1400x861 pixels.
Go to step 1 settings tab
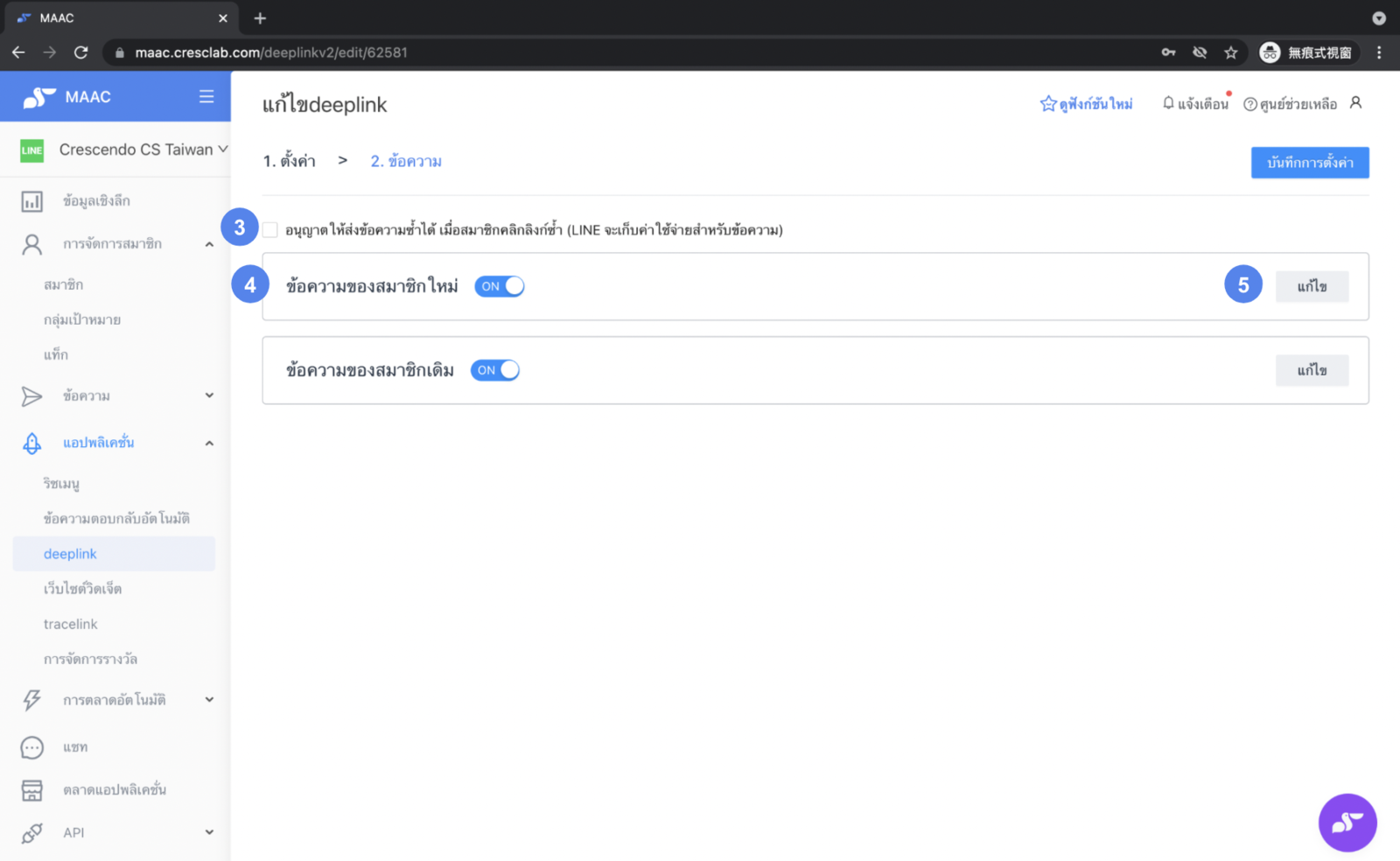(x=290, y=161)
